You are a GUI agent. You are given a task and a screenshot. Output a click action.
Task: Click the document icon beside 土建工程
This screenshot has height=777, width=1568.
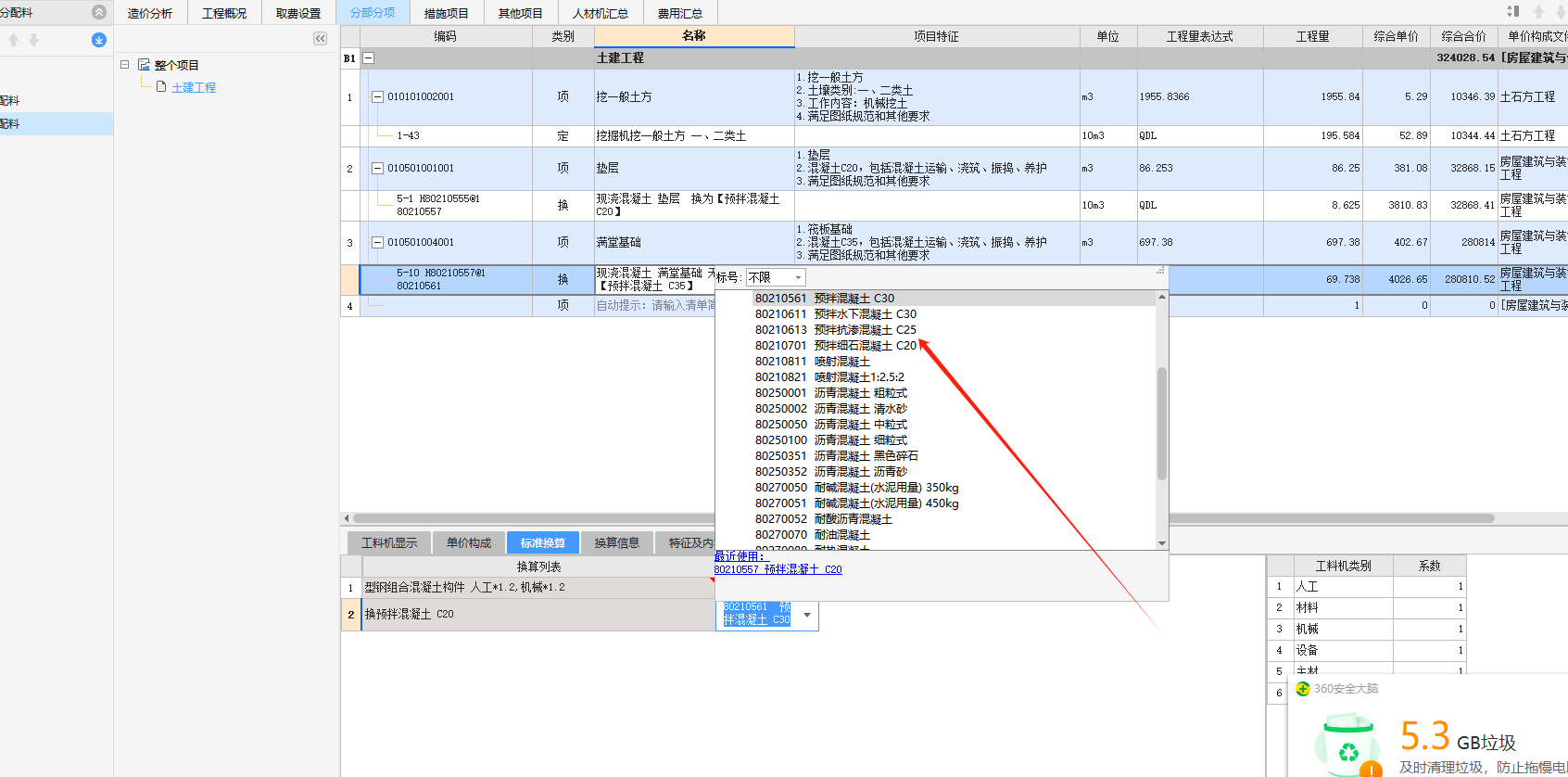pos(161,86)
